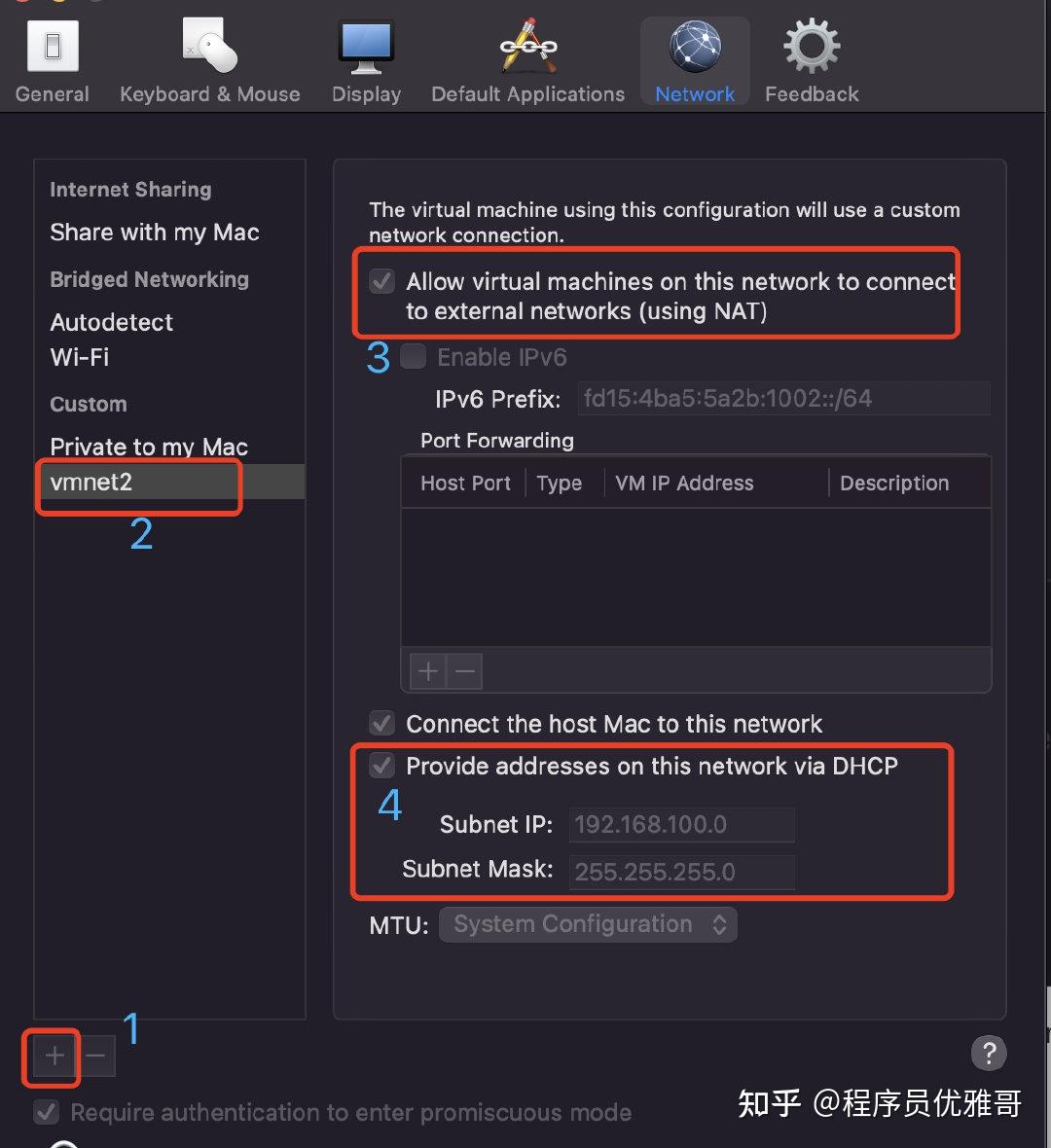Open the MTU System Configuration dropdown
The width and height of the screenshot is (1051, 1148).
coord(587,924)
